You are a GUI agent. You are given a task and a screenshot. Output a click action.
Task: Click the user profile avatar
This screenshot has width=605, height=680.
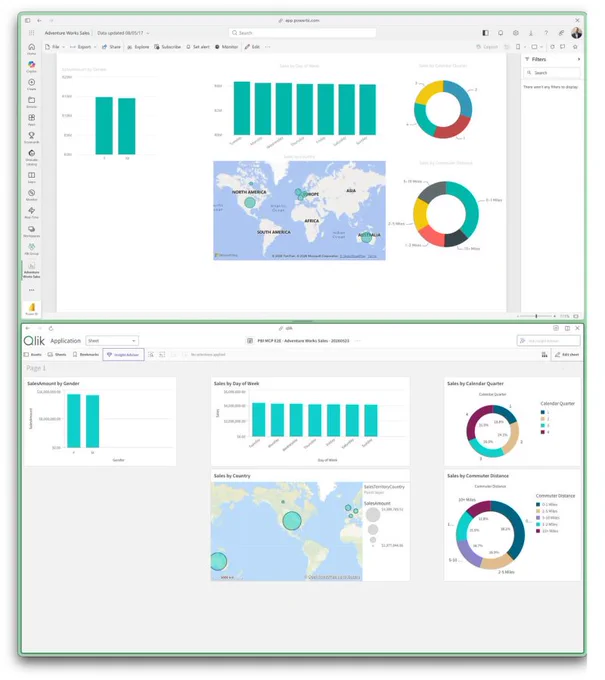(576, 33)
